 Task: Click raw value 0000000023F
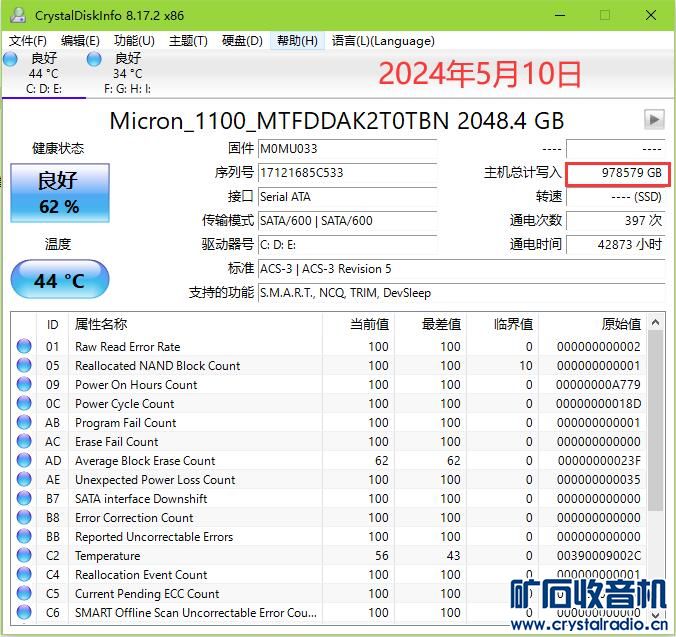(599, 461)
